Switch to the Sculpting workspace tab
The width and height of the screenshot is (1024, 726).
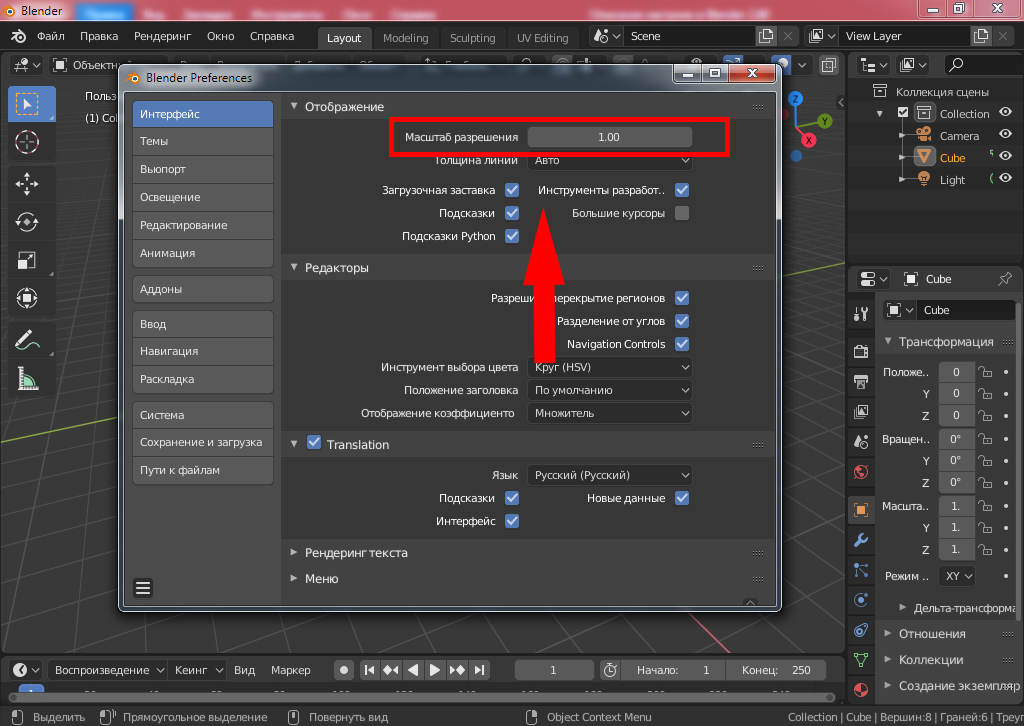(x=472, y=38)
